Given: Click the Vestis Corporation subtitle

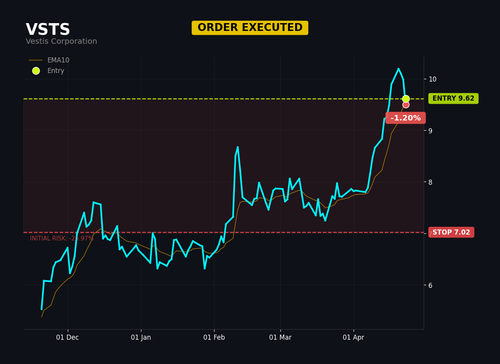Looking at the screenshot, I should [x=61, y=41].
